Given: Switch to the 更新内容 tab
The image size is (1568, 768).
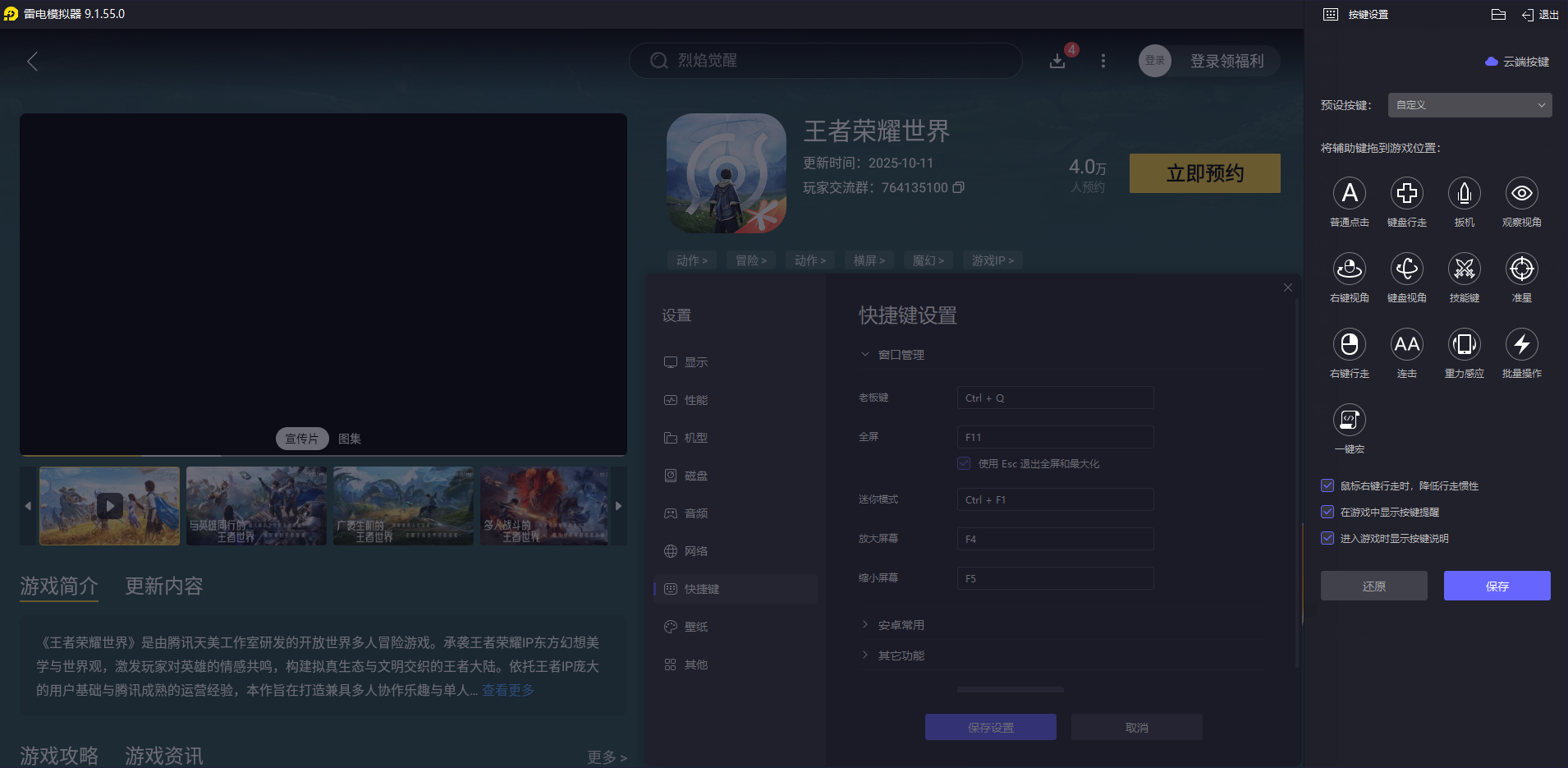Looking at the screenshot, I should tap(163, 586).
